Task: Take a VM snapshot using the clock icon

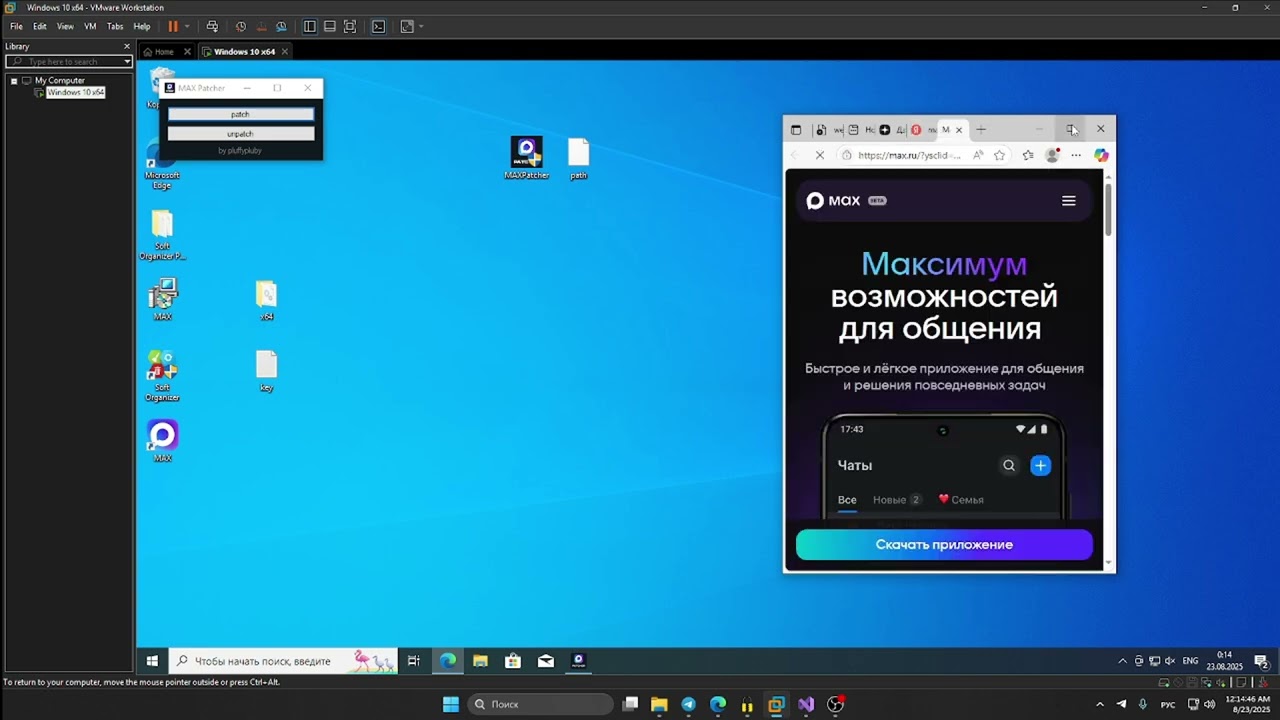Action: (241, 27)
